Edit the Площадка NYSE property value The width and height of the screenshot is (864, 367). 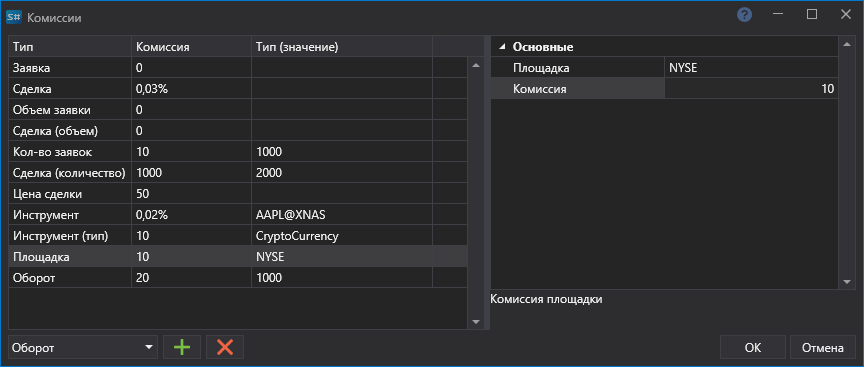point(752,68)
